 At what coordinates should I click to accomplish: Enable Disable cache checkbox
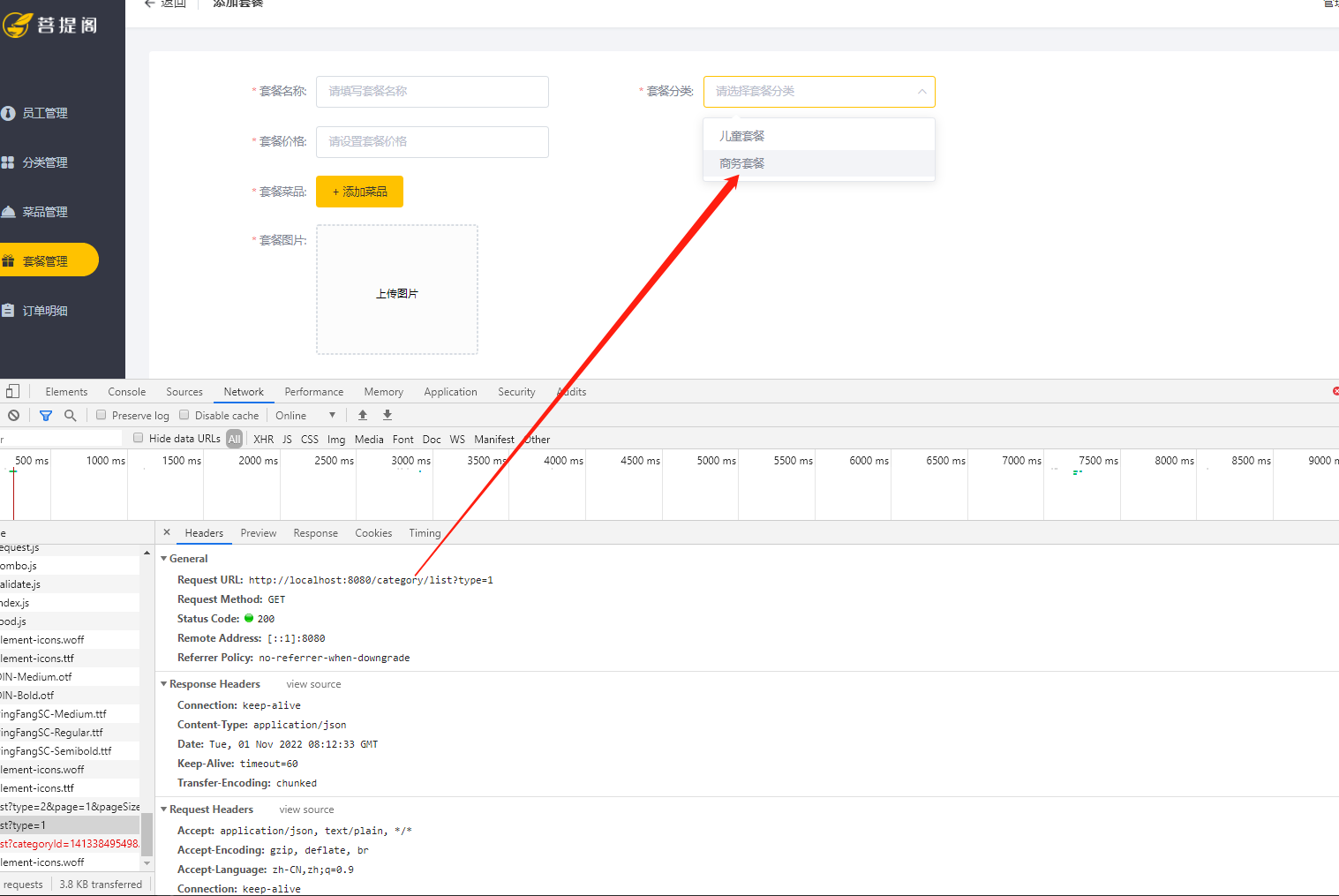(184, 415)
